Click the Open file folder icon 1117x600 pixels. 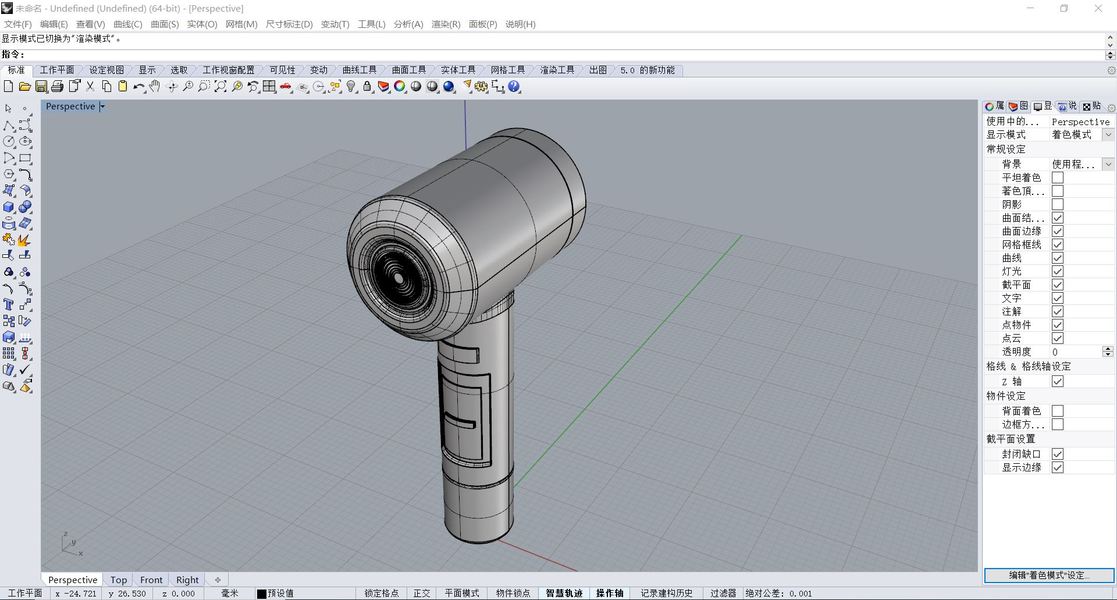(x=24, y=86)
